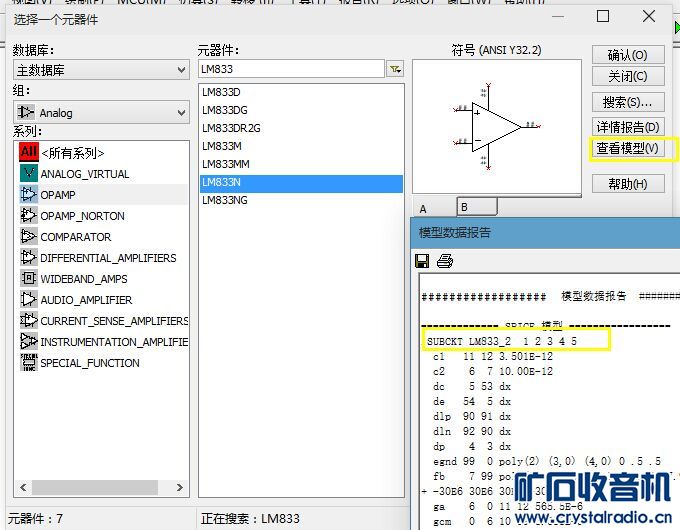Click the AUDIO_AMPLIFIER series icon
Viewport: 680px width, 530px height.
point(29,300)
